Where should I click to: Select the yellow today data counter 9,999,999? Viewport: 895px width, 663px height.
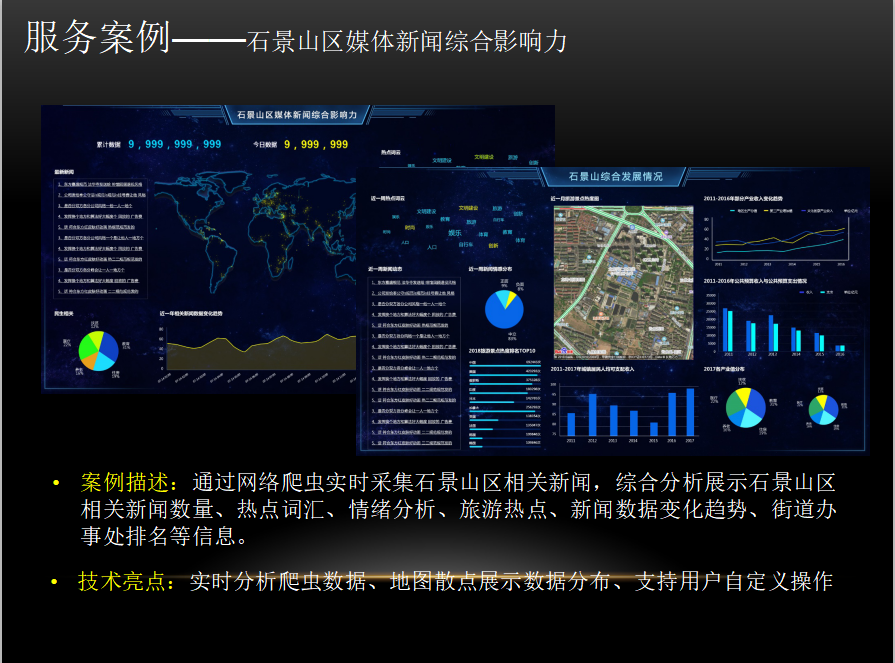316,145
